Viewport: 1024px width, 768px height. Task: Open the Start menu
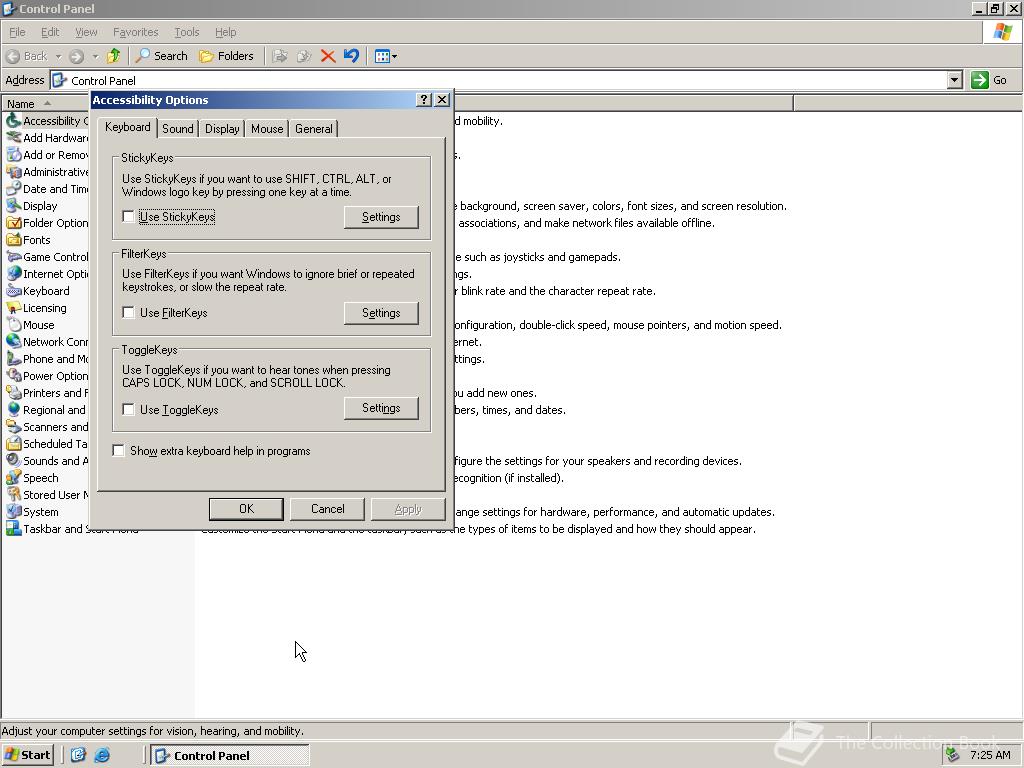click(27, 755)
